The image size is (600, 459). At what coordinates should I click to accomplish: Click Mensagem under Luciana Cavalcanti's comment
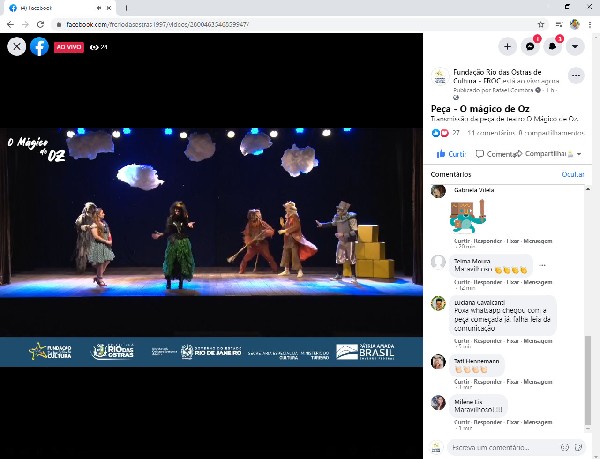point(538,341)
